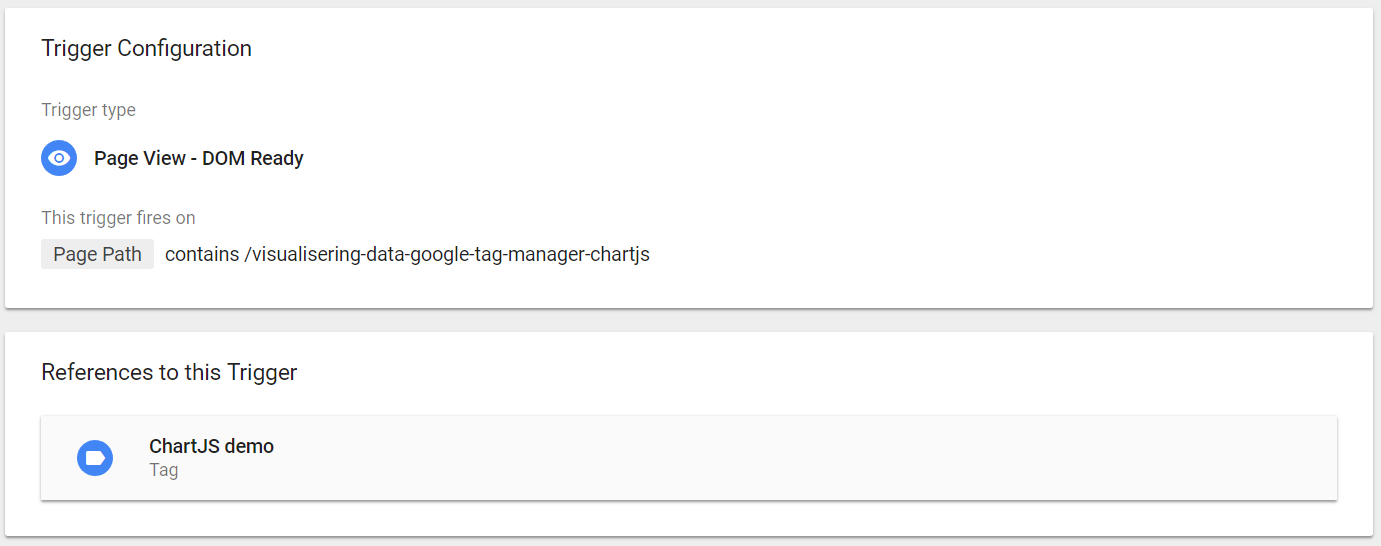
Task: Click the blue ChartJS demo tag icon
Action: (x=95, y=458)
